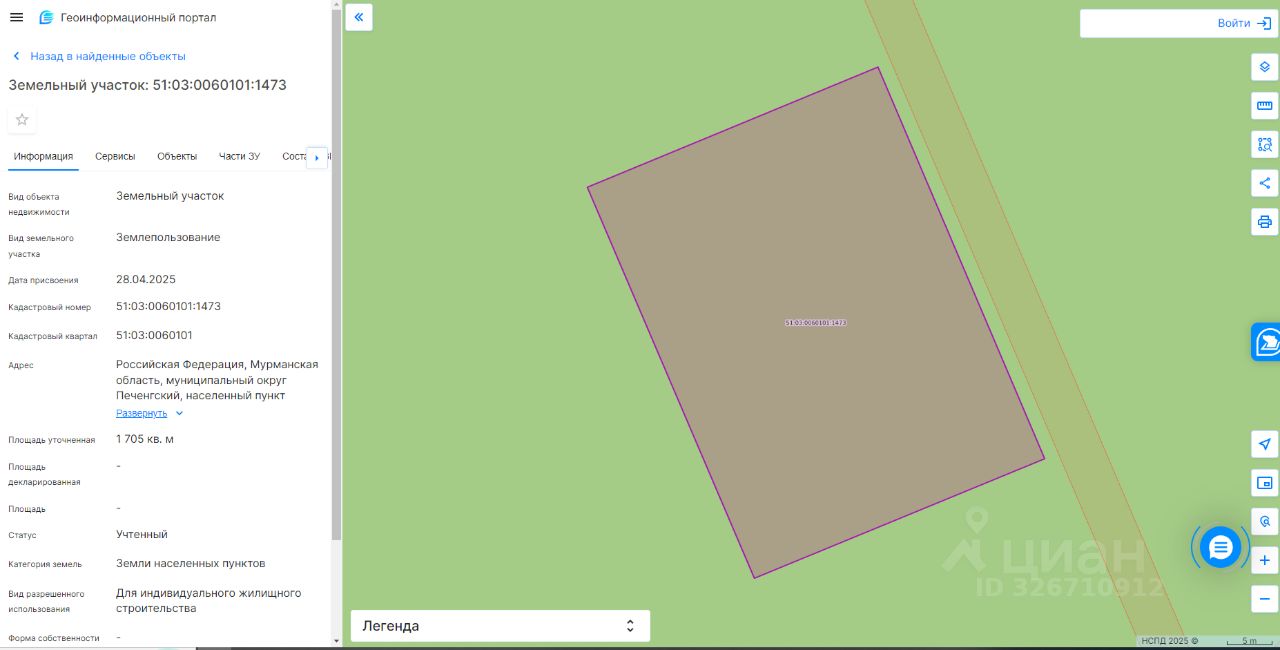Click the Площадь уточненная label

coord(52,440)
